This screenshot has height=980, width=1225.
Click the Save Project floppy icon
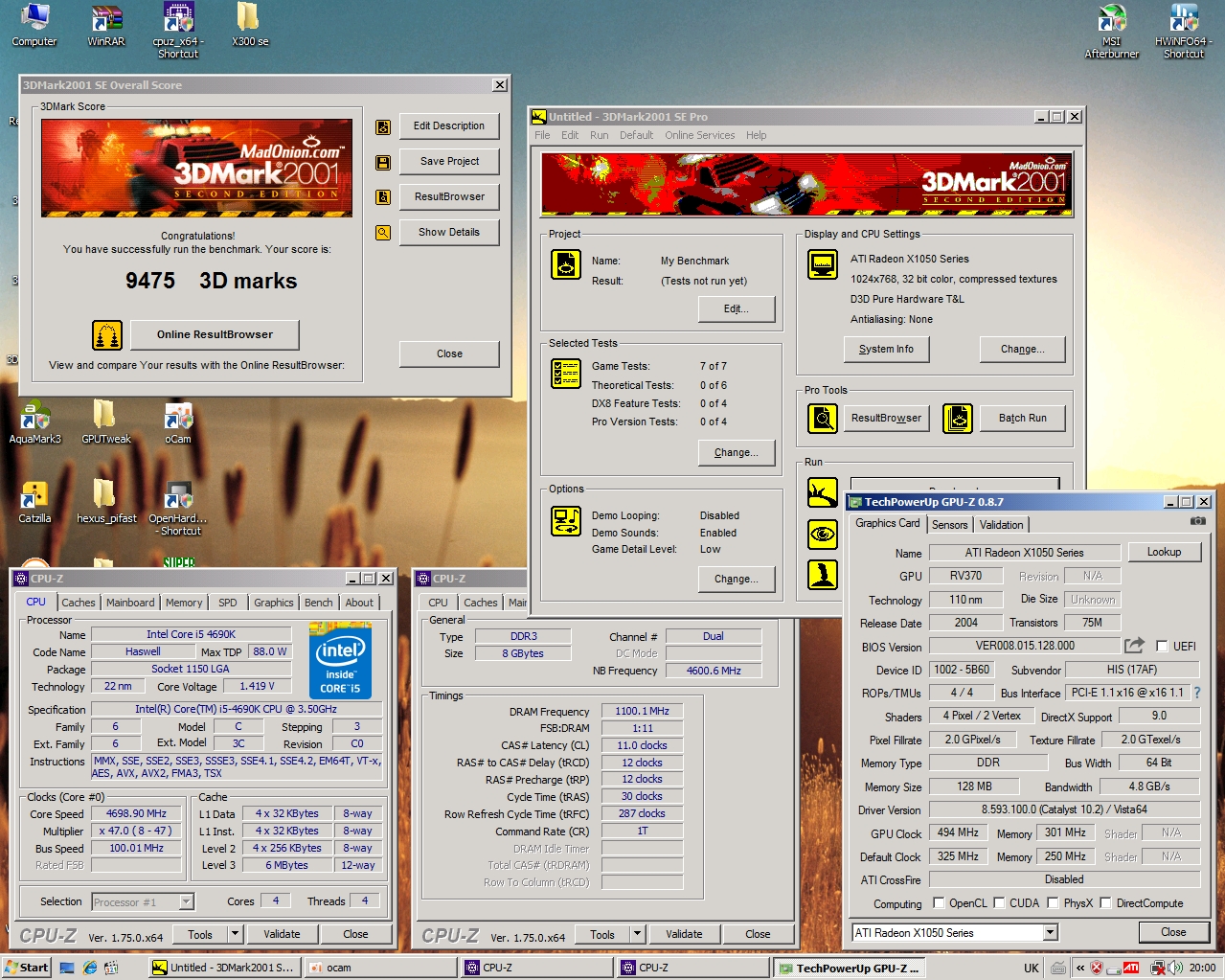click(x=383, y=162)
